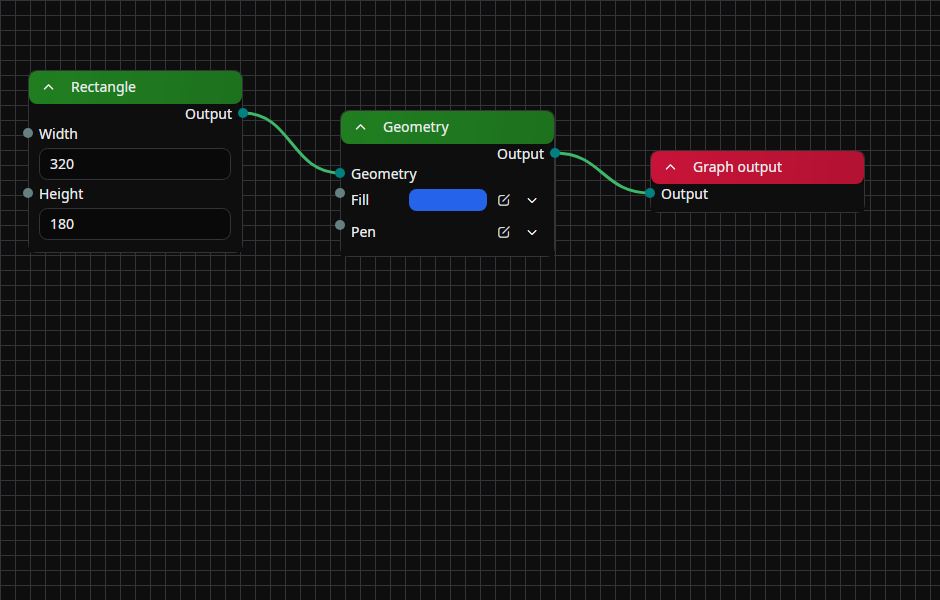The image size is (940, 600).
Task: Click the Geometry input port
Action: coord(340,173)
